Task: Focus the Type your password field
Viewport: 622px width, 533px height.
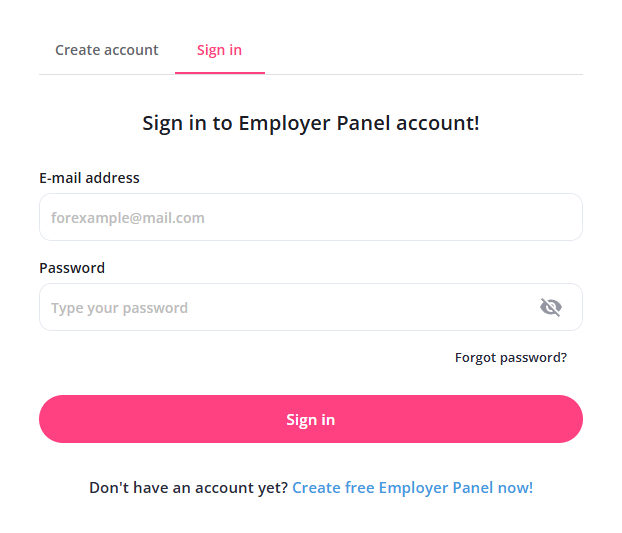Action: point(285,307)
